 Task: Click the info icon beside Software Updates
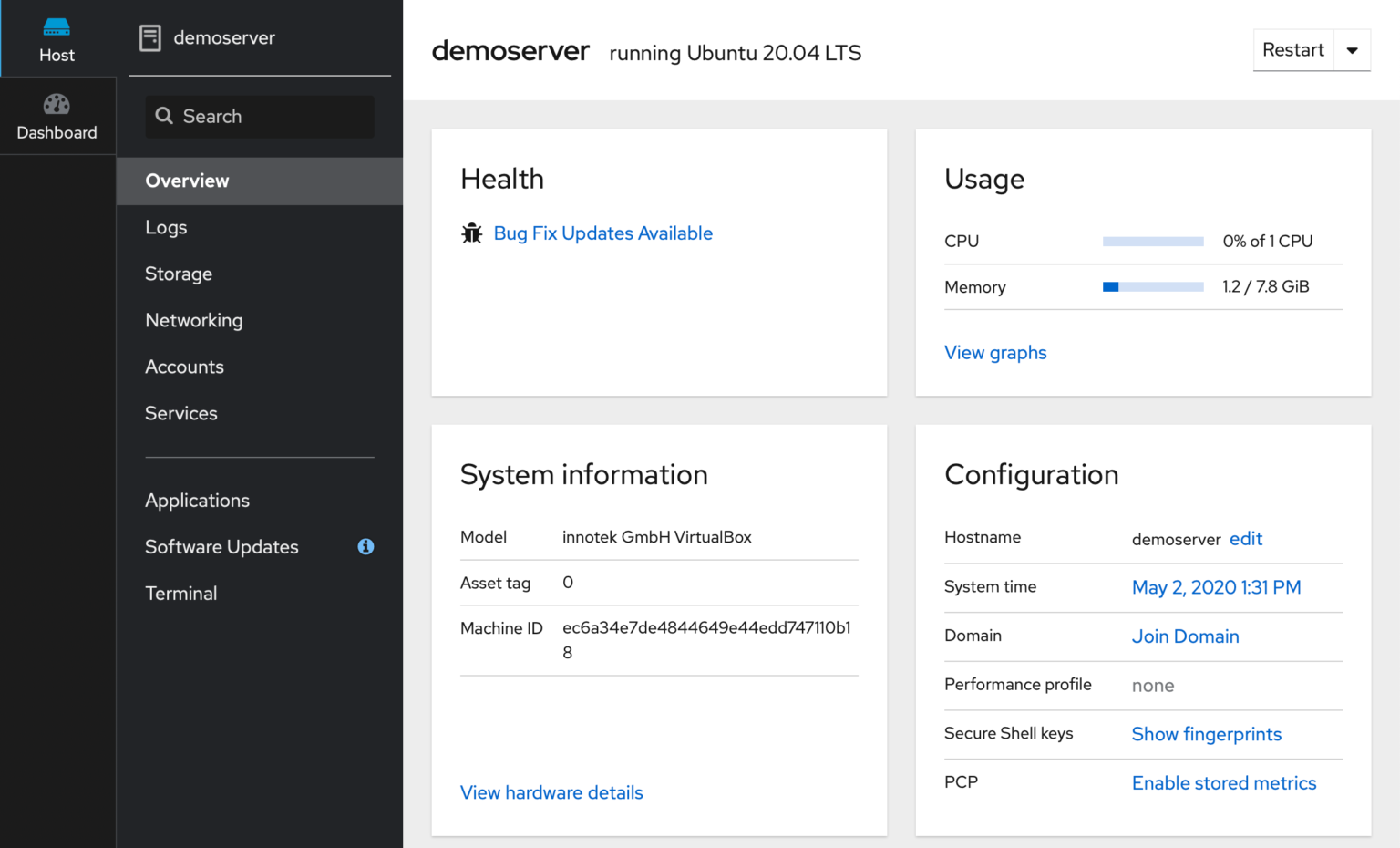pyautogui.click(x=366, y=546)
